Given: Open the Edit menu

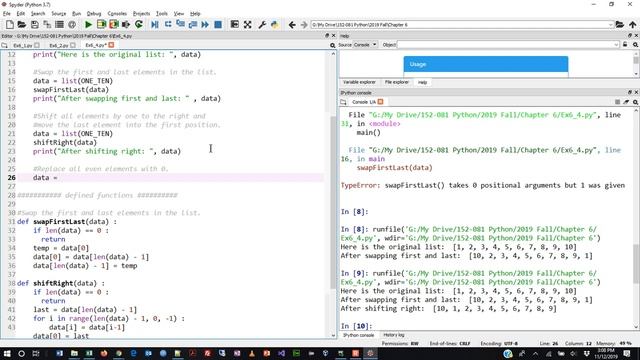Looking at the screenshot, I should 20,13.
